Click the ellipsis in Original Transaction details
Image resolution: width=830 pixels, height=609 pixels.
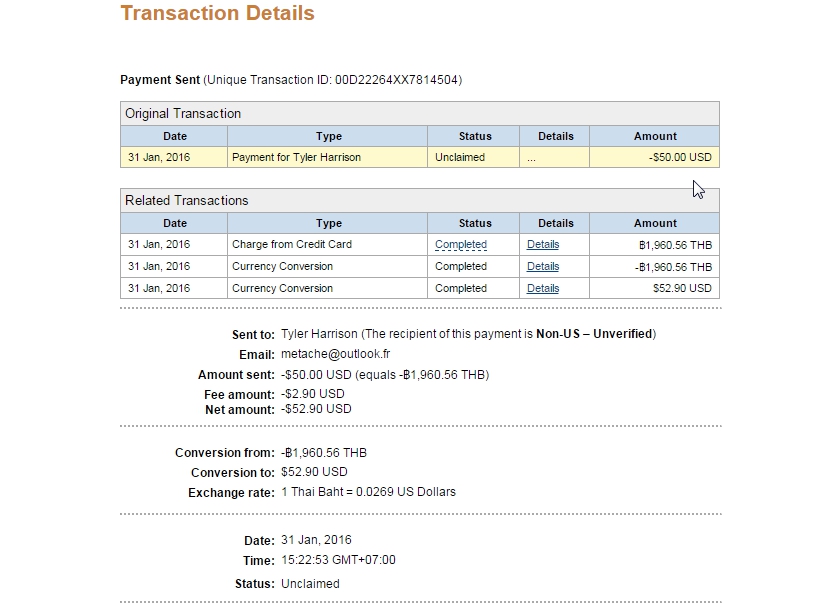click(x=532, y=158)
